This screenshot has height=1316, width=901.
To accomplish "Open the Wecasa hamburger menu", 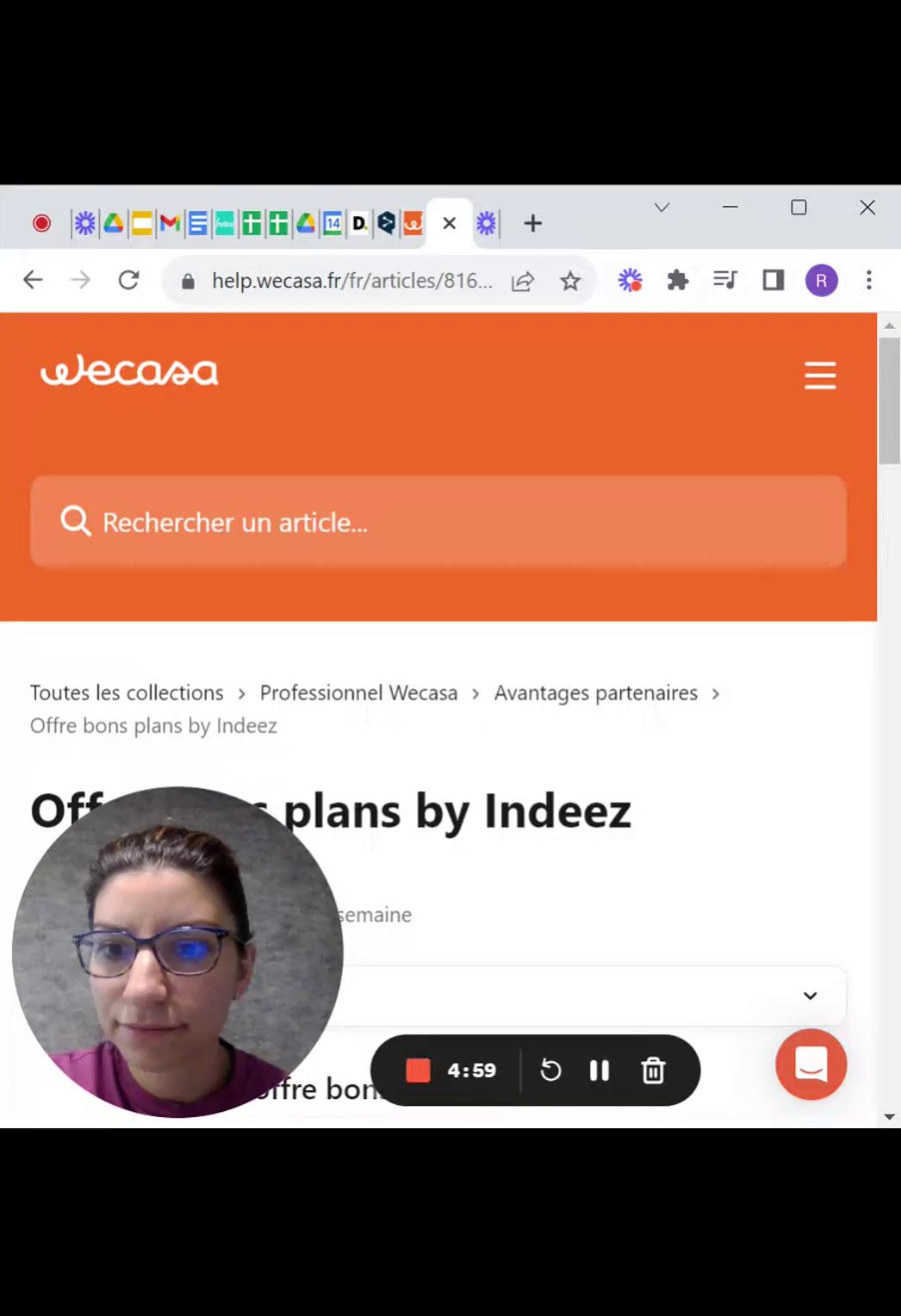I will coord(820,376).
